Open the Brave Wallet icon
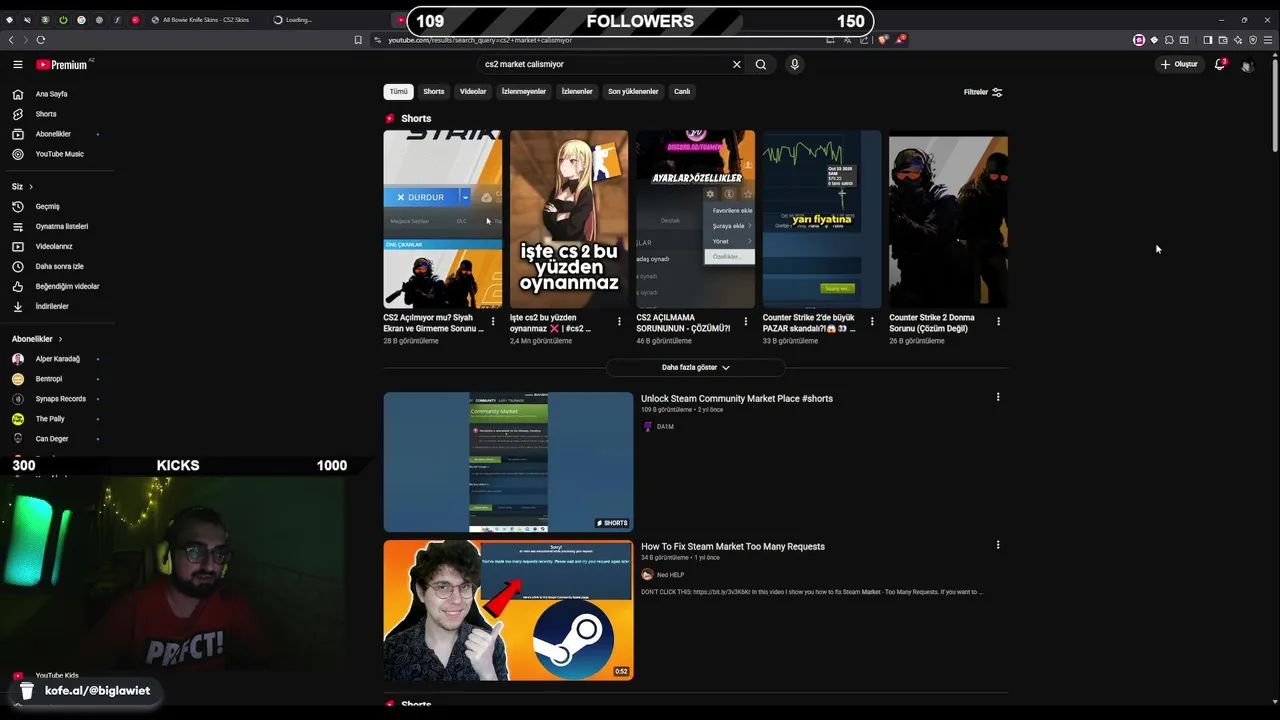Viewport: 1280px width, 720px height. [x=1222, y=40]
